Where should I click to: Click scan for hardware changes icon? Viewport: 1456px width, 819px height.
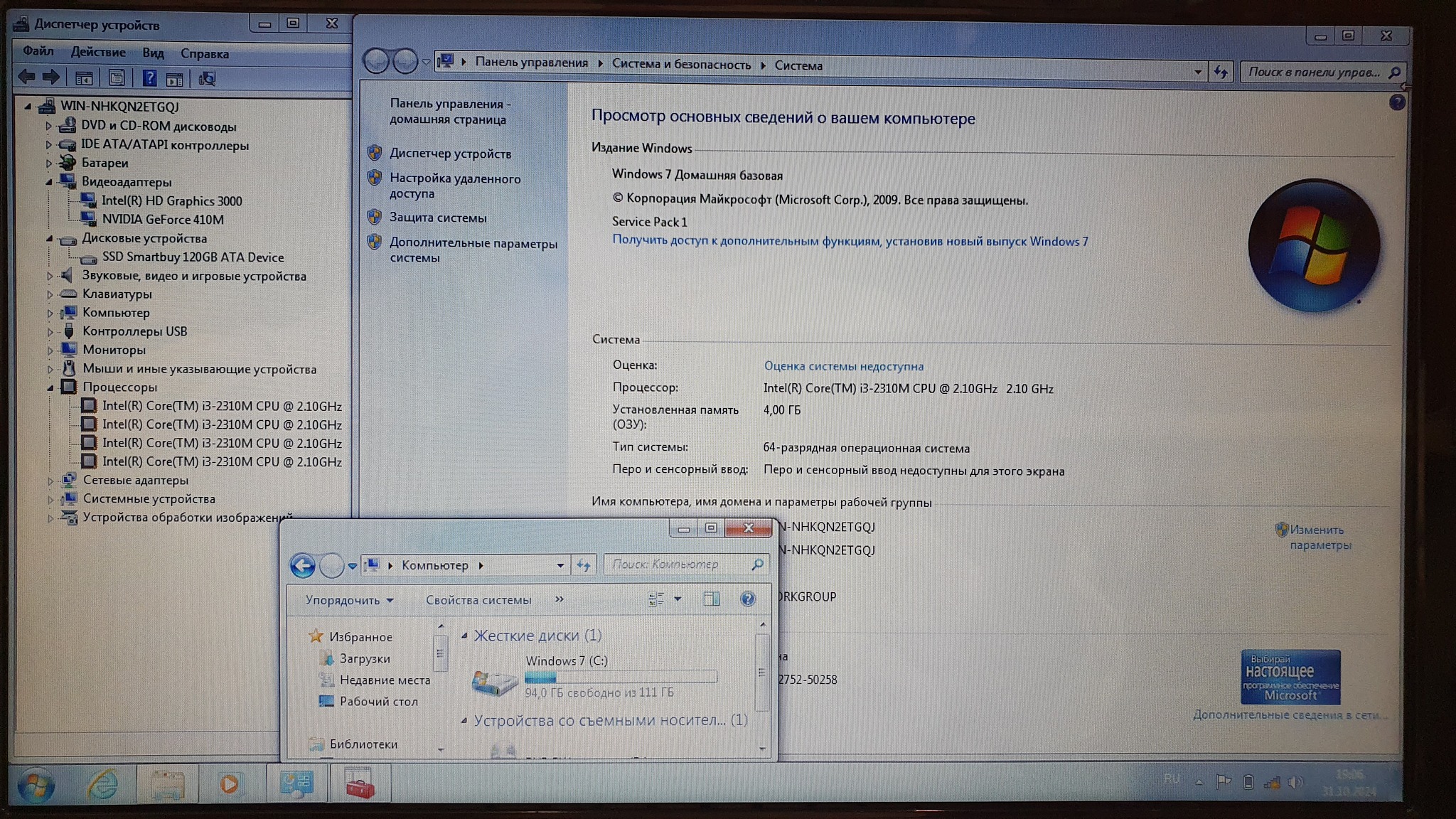207,78
